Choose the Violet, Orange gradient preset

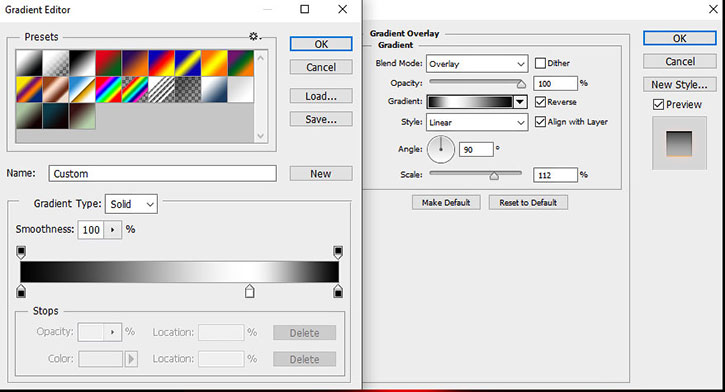(x=135, y=63)
